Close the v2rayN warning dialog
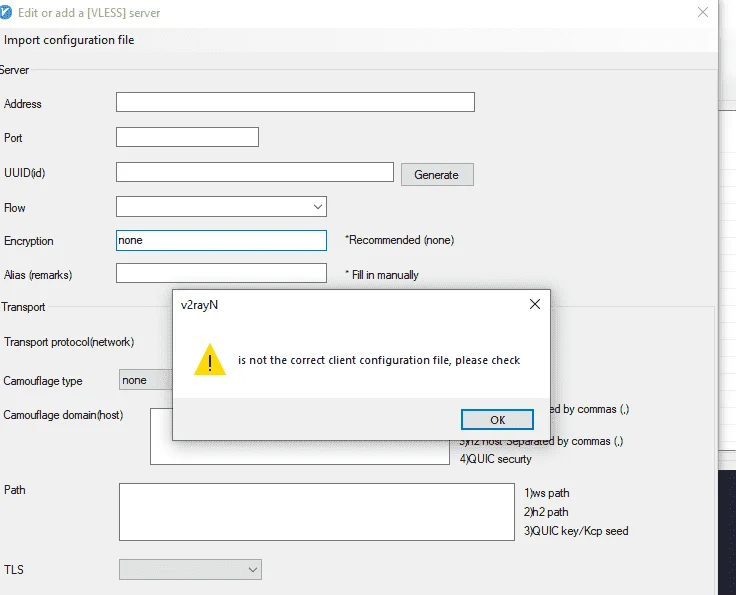Image resolution: width=736 pixels, height=595 pixels. coord(535,304)
